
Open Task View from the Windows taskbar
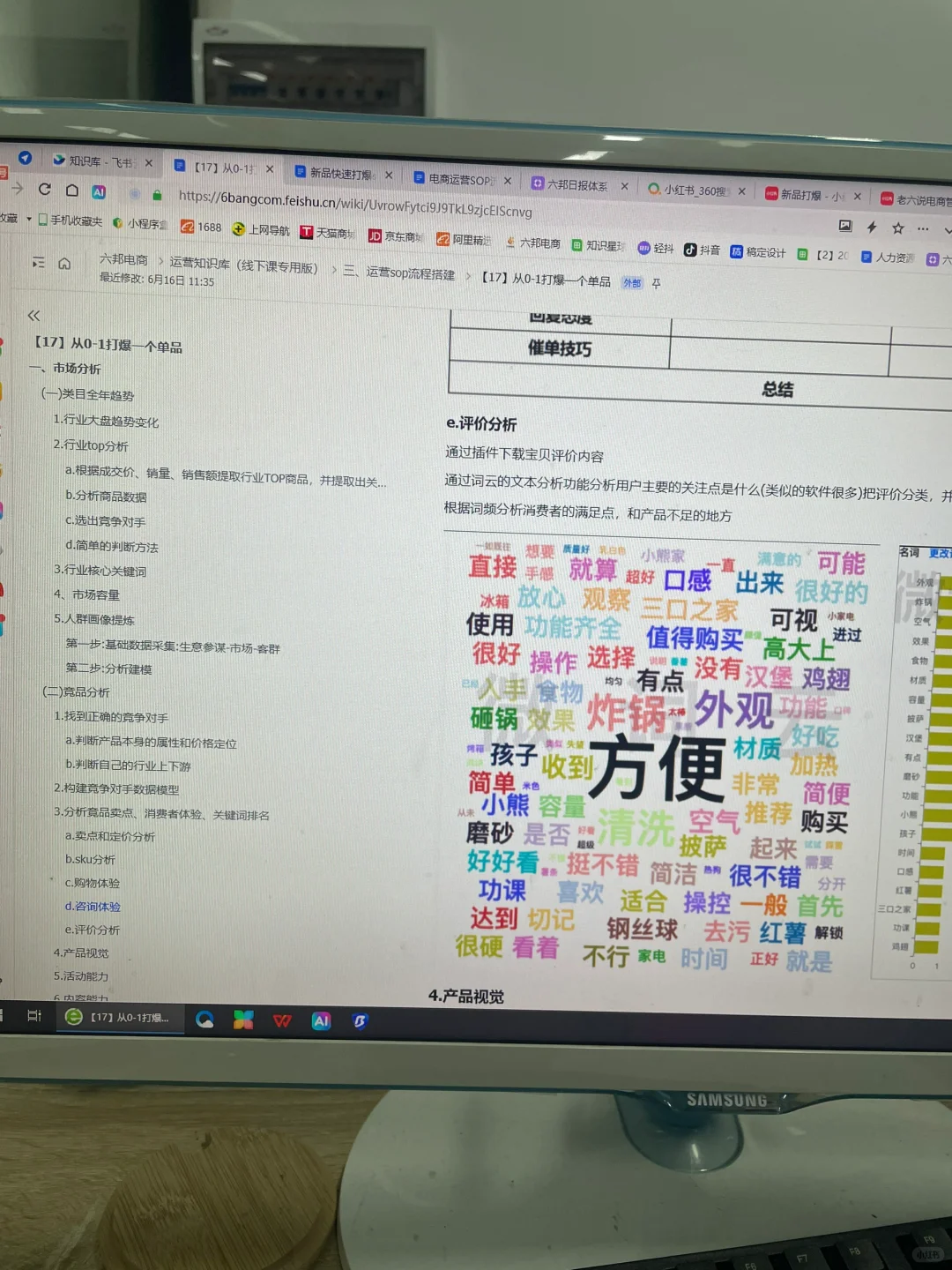[x=33, y=1016]
